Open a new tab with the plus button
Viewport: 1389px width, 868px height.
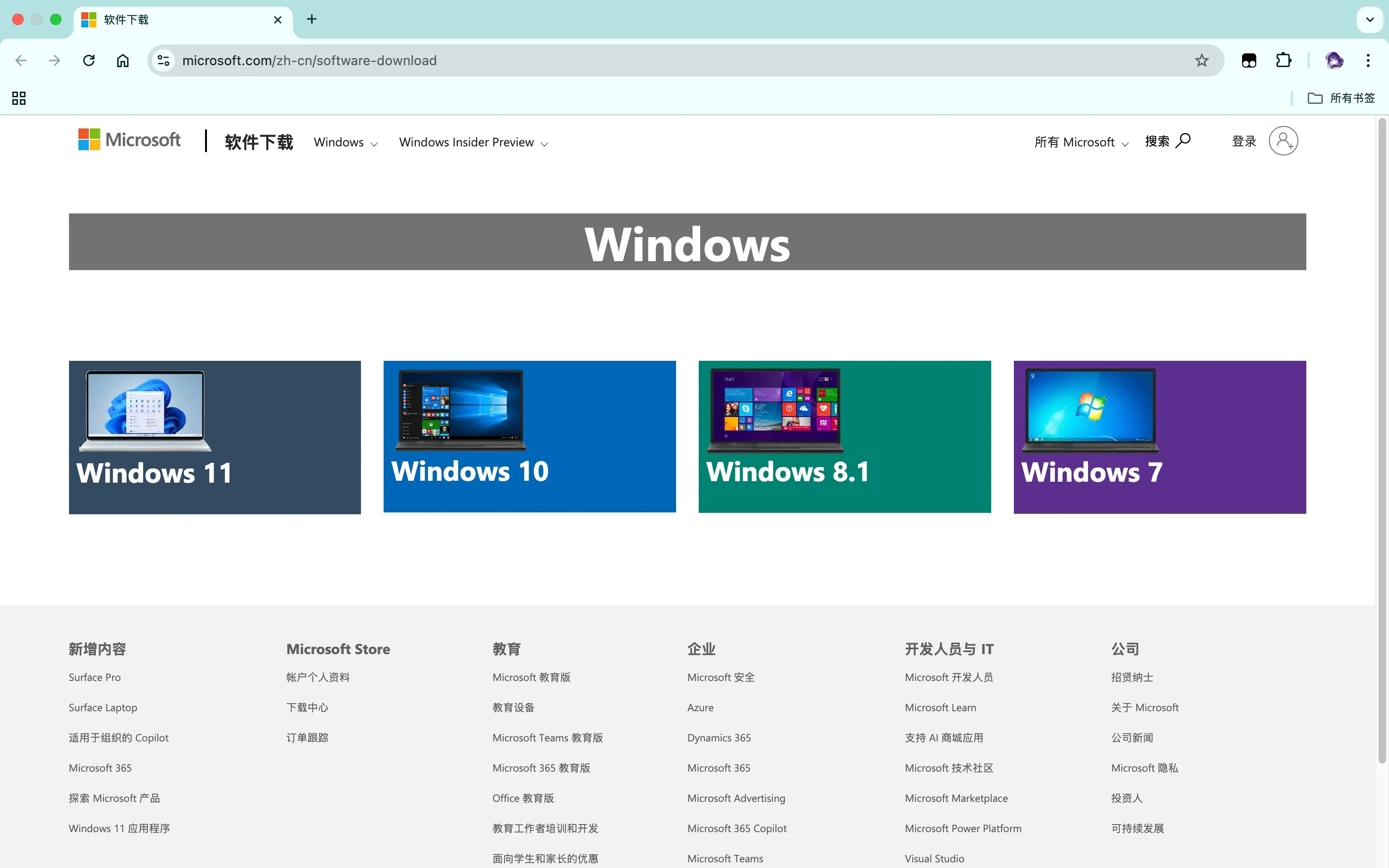[x=312, y=19]
